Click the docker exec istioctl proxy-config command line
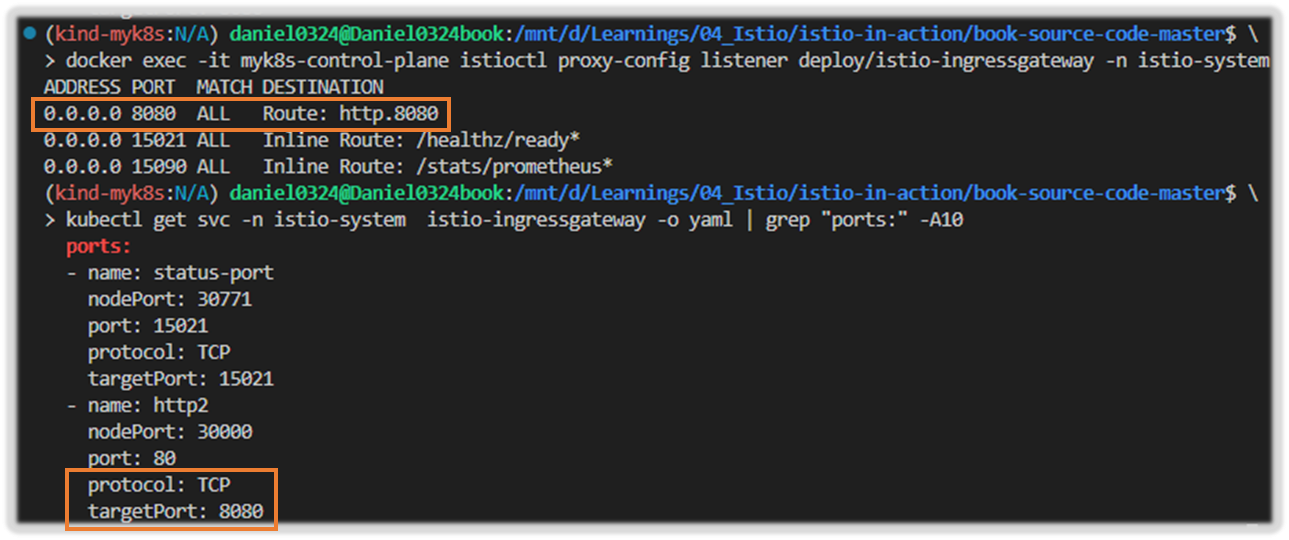Image resolution: width=1289 pixels, height=540 pixels. 657,61
